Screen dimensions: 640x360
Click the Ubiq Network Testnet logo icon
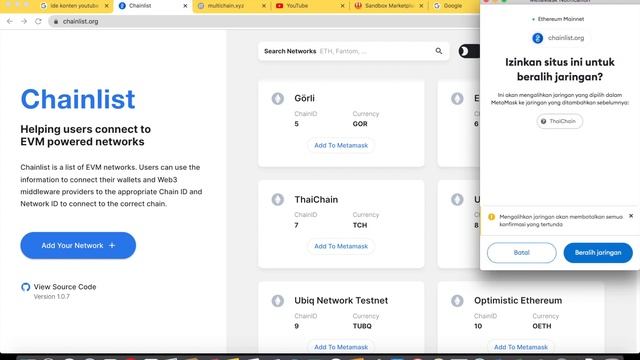pyautogui.click(x=278, y=301)
